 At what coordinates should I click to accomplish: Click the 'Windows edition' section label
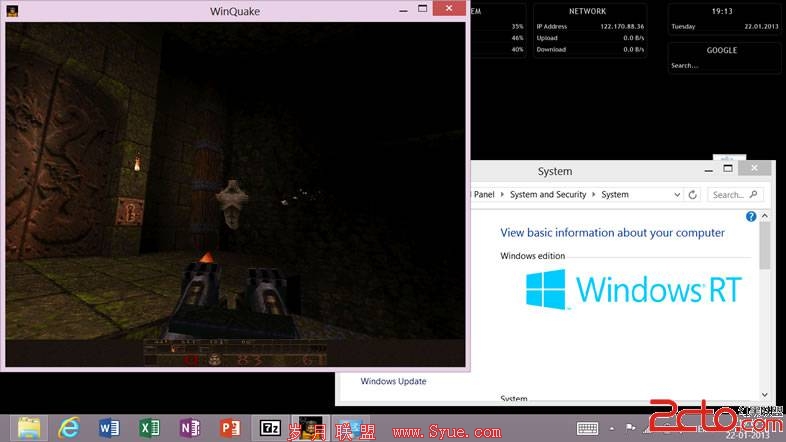point(532,256)
